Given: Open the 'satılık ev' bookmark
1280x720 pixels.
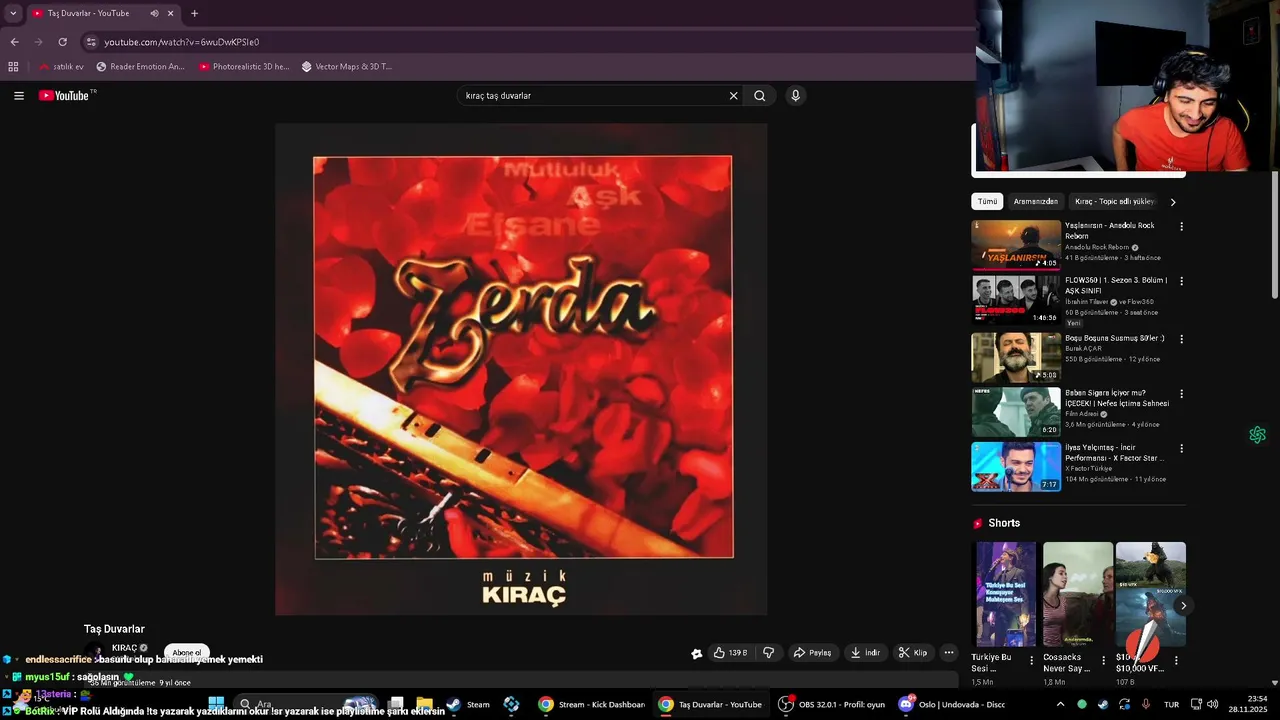Looking at the screenshot, I should pos(61,67).
